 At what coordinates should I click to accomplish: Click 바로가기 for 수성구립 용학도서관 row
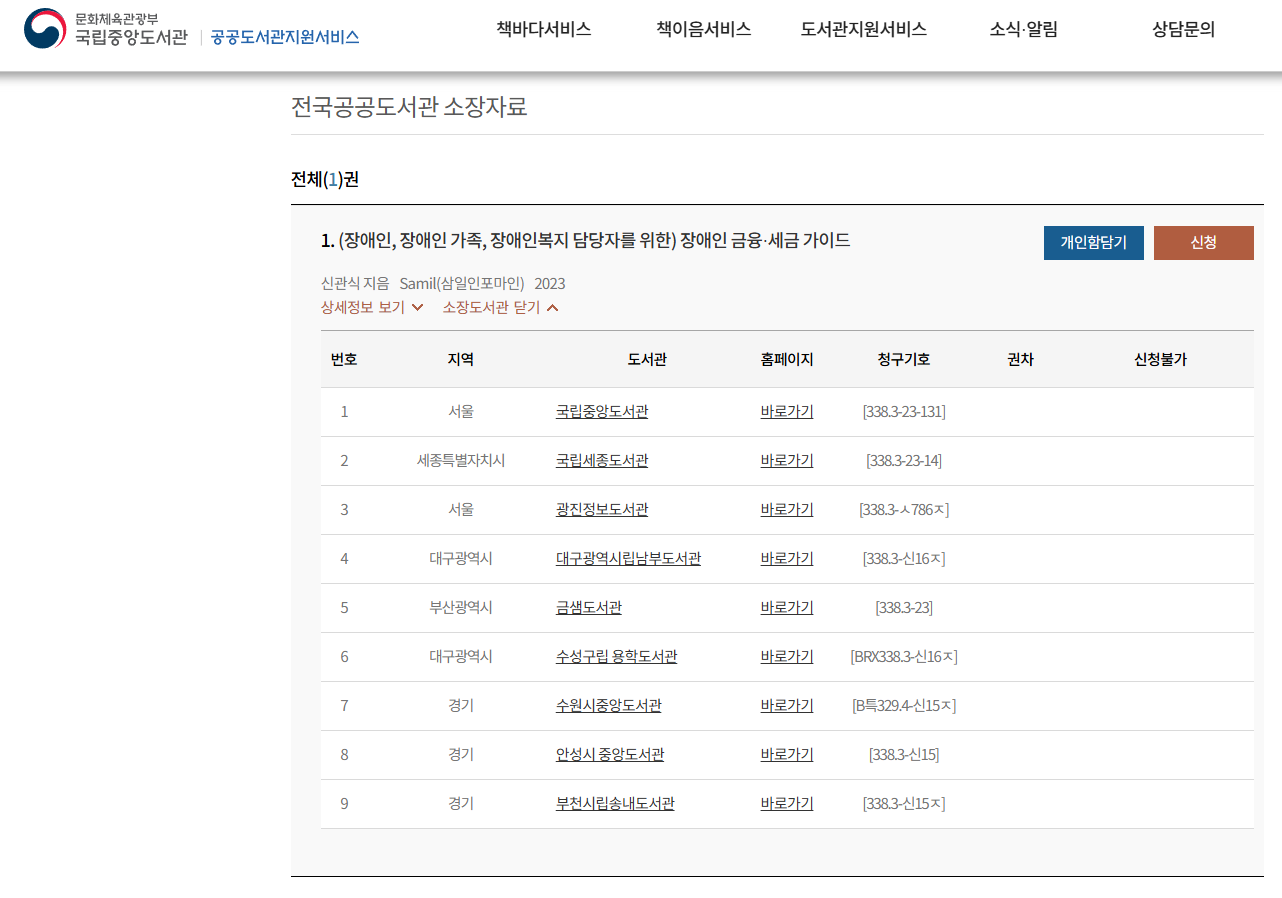pos(787,656)
